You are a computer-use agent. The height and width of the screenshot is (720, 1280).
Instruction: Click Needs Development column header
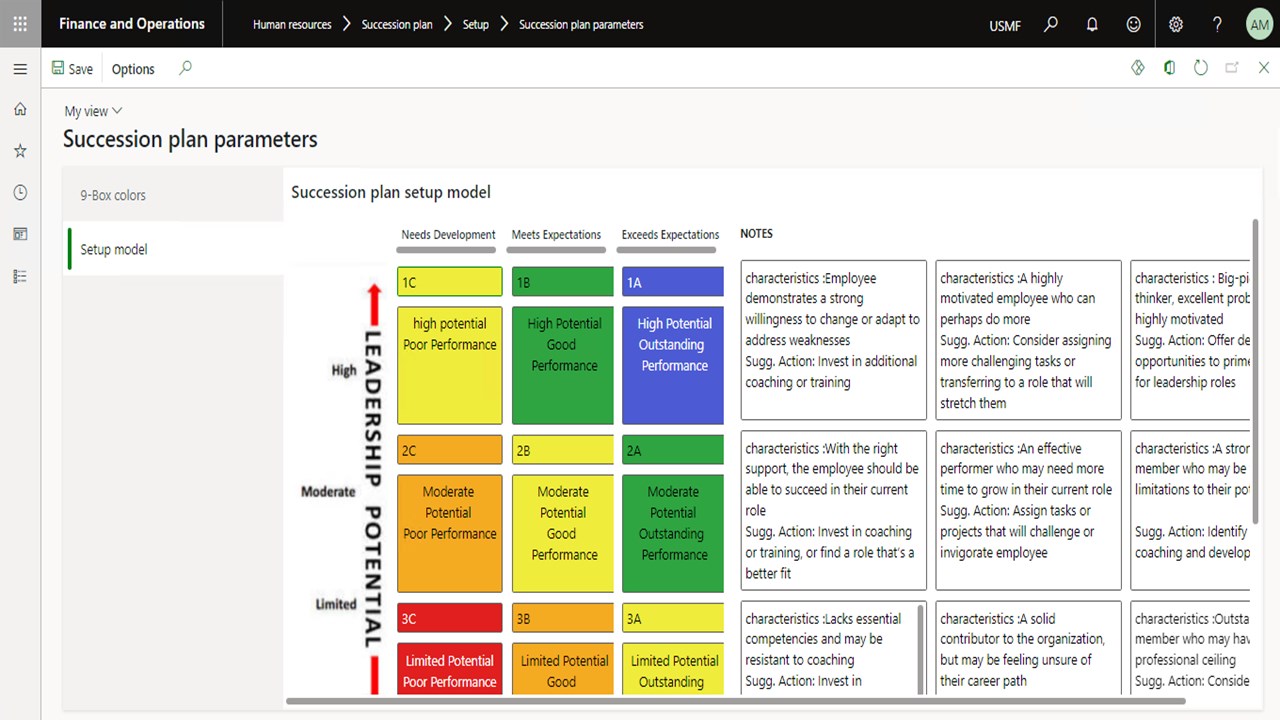(448, 235)
